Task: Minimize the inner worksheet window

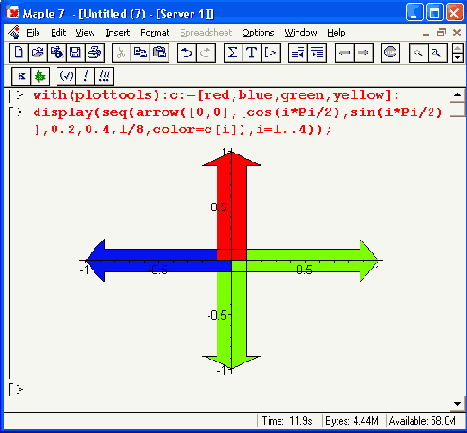Action: coord(426,33)
